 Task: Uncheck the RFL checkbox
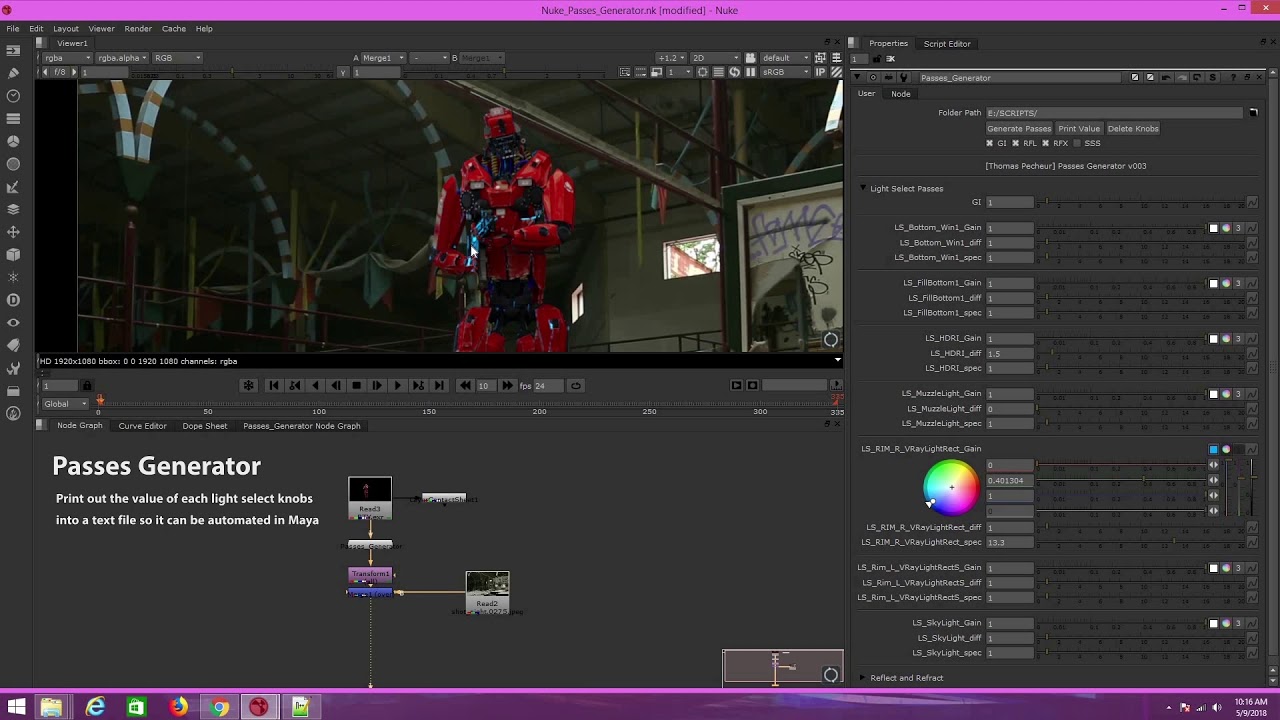pyautogui.click(x=1016, y=143)
